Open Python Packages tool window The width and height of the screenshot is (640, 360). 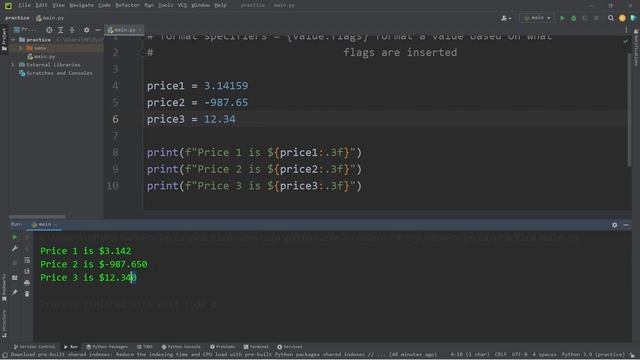107,347
